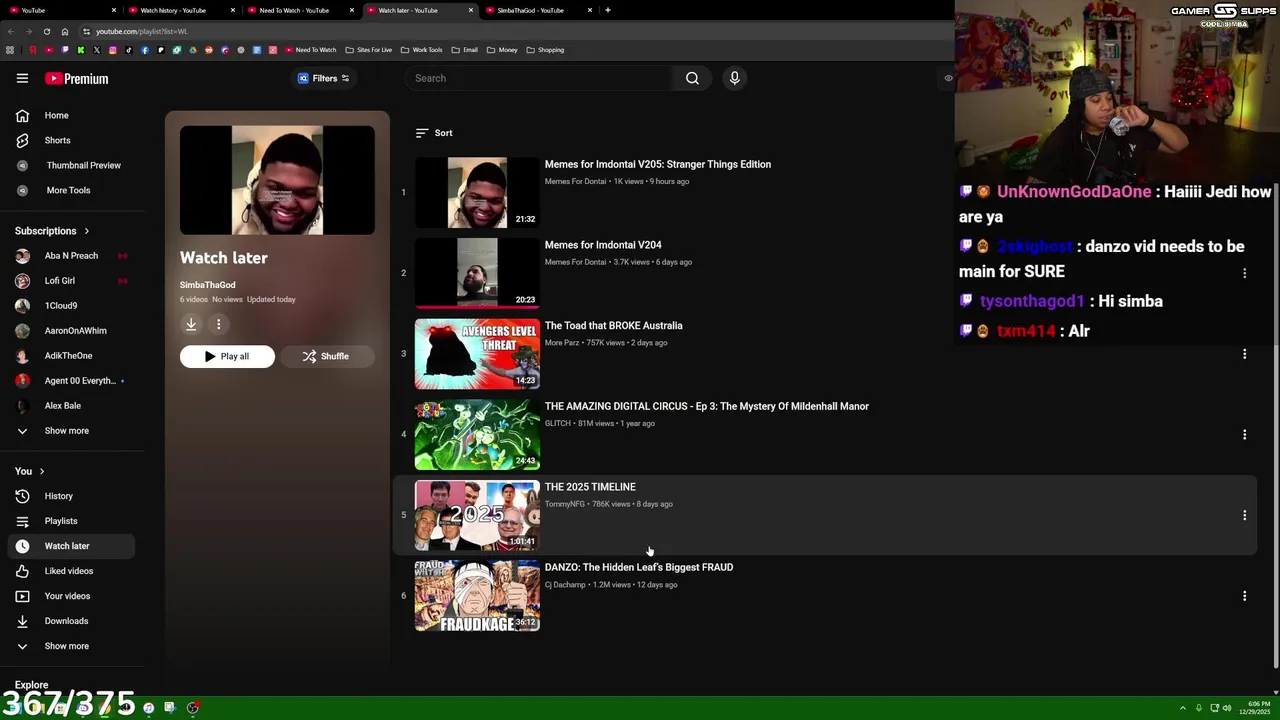Open the AaronOnAWhim channel
1280x720 pixels.
tap(70, 330)
